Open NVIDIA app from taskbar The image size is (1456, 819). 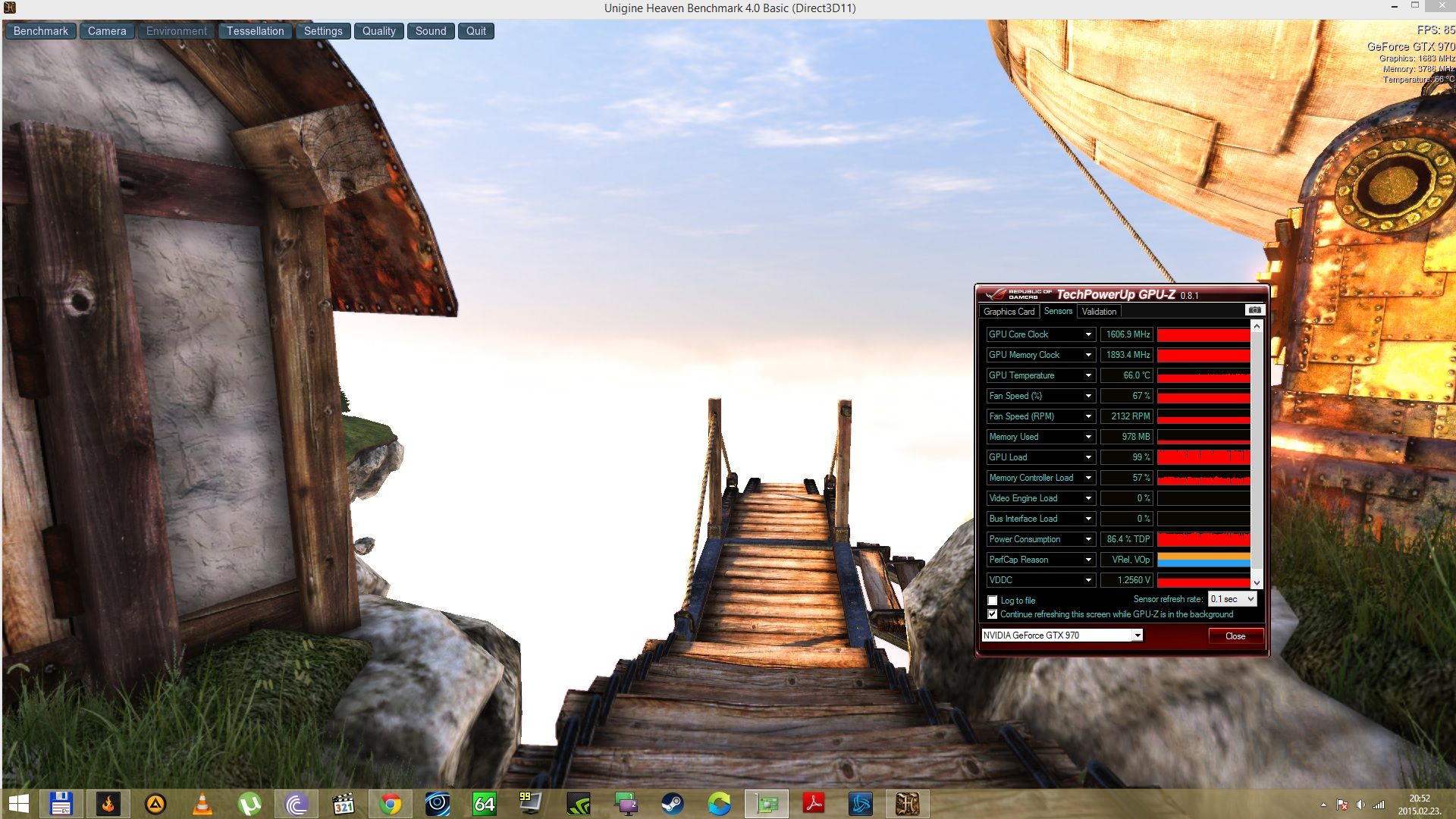pos(579,804)
